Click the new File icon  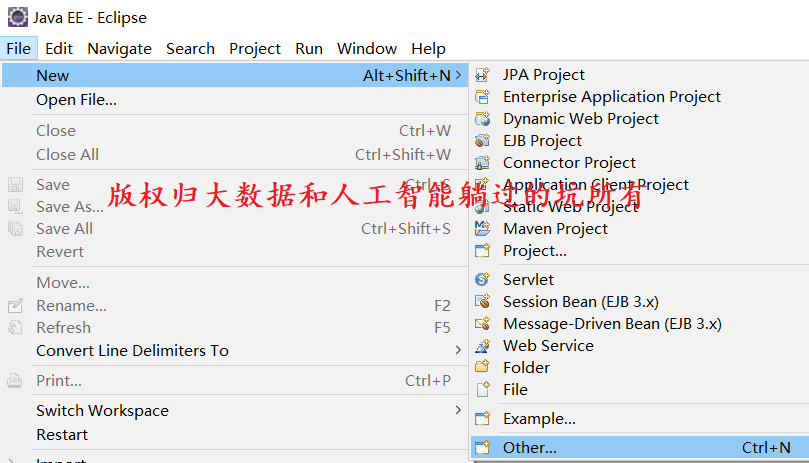pos(483,389)
